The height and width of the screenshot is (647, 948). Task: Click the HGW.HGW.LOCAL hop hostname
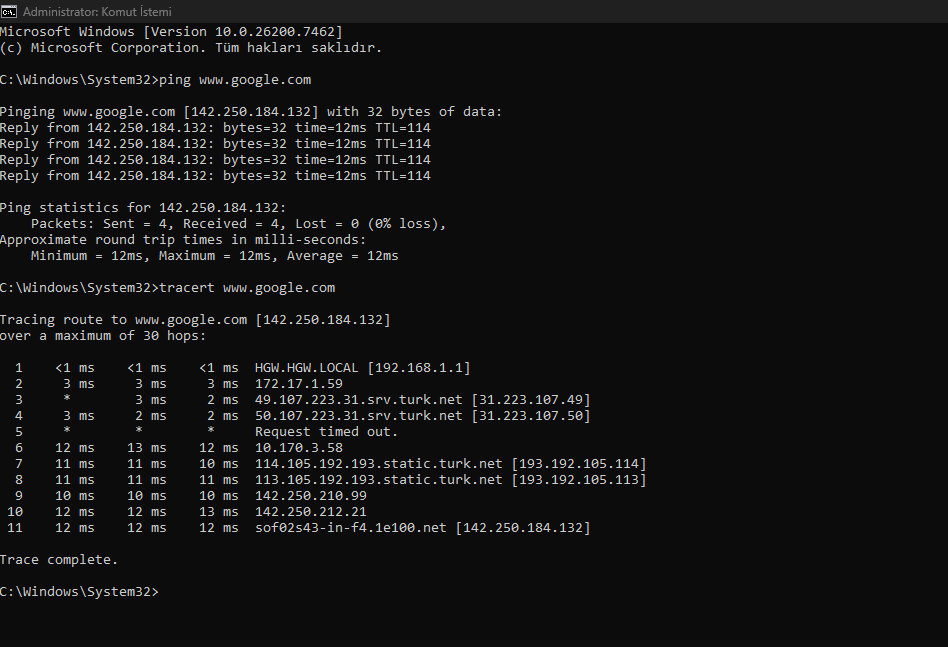click(x=307, y=368)
